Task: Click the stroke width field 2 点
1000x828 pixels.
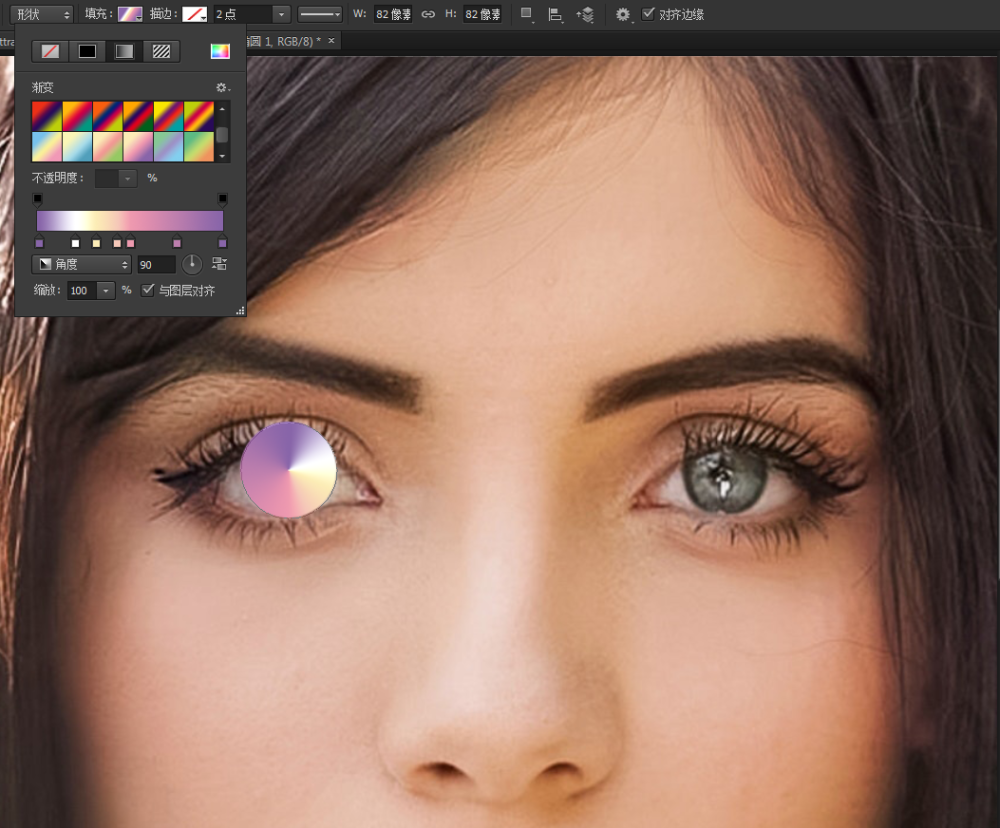Action: [x=244, y=14]
